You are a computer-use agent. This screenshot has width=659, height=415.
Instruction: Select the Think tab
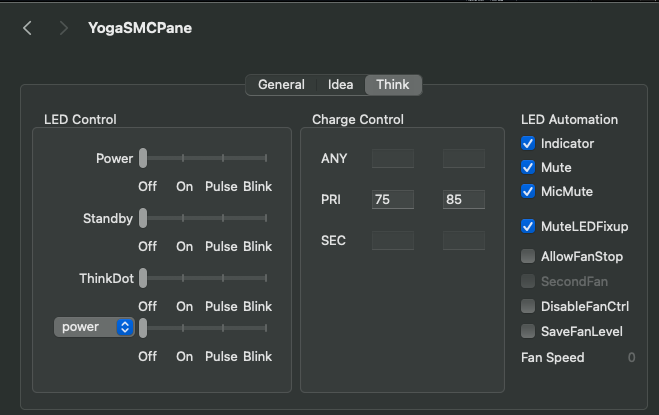(x=393, y=85)
